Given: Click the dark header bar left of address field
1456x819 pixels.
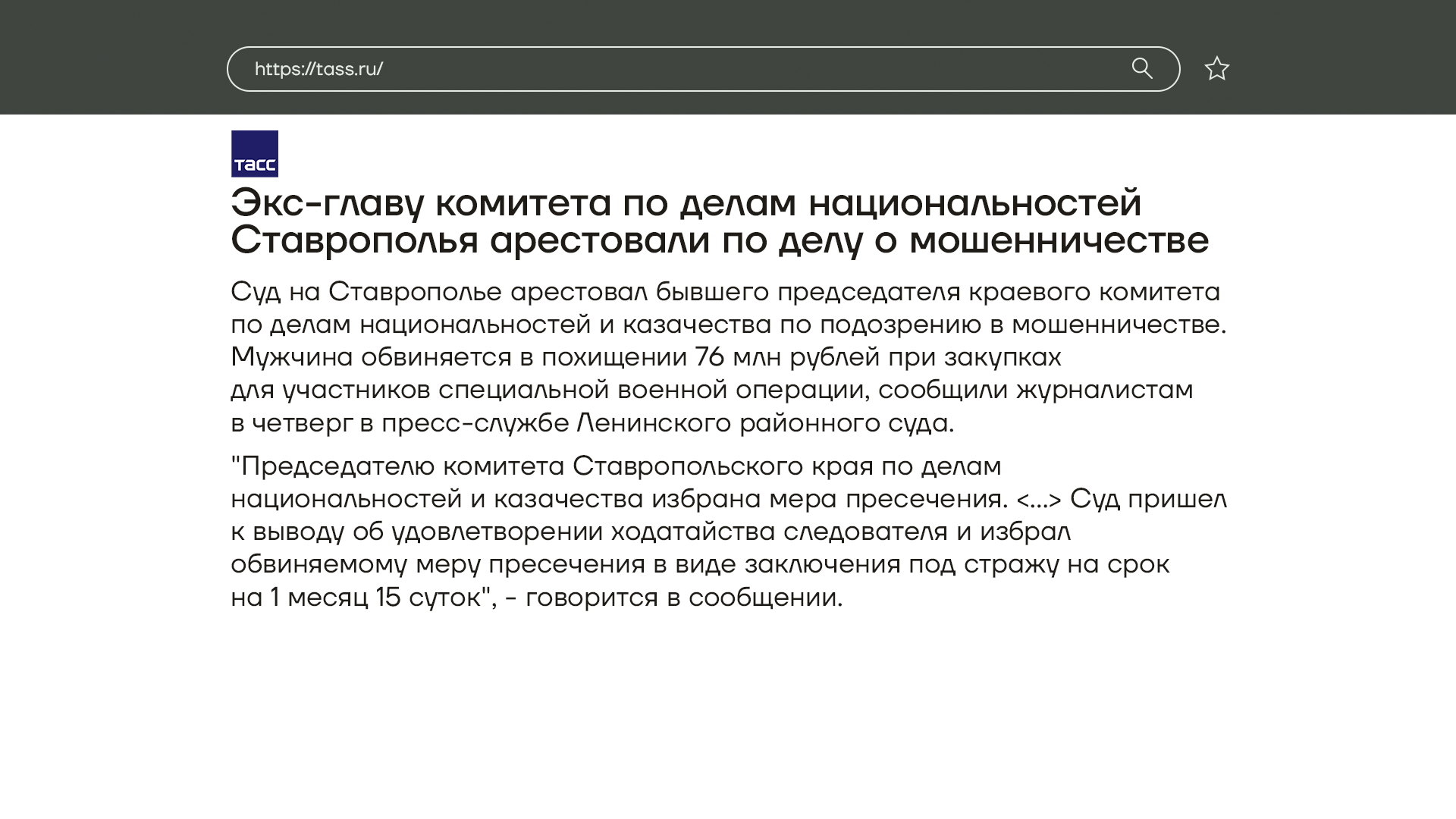Looking at the screenshot, I should [114, 57].
